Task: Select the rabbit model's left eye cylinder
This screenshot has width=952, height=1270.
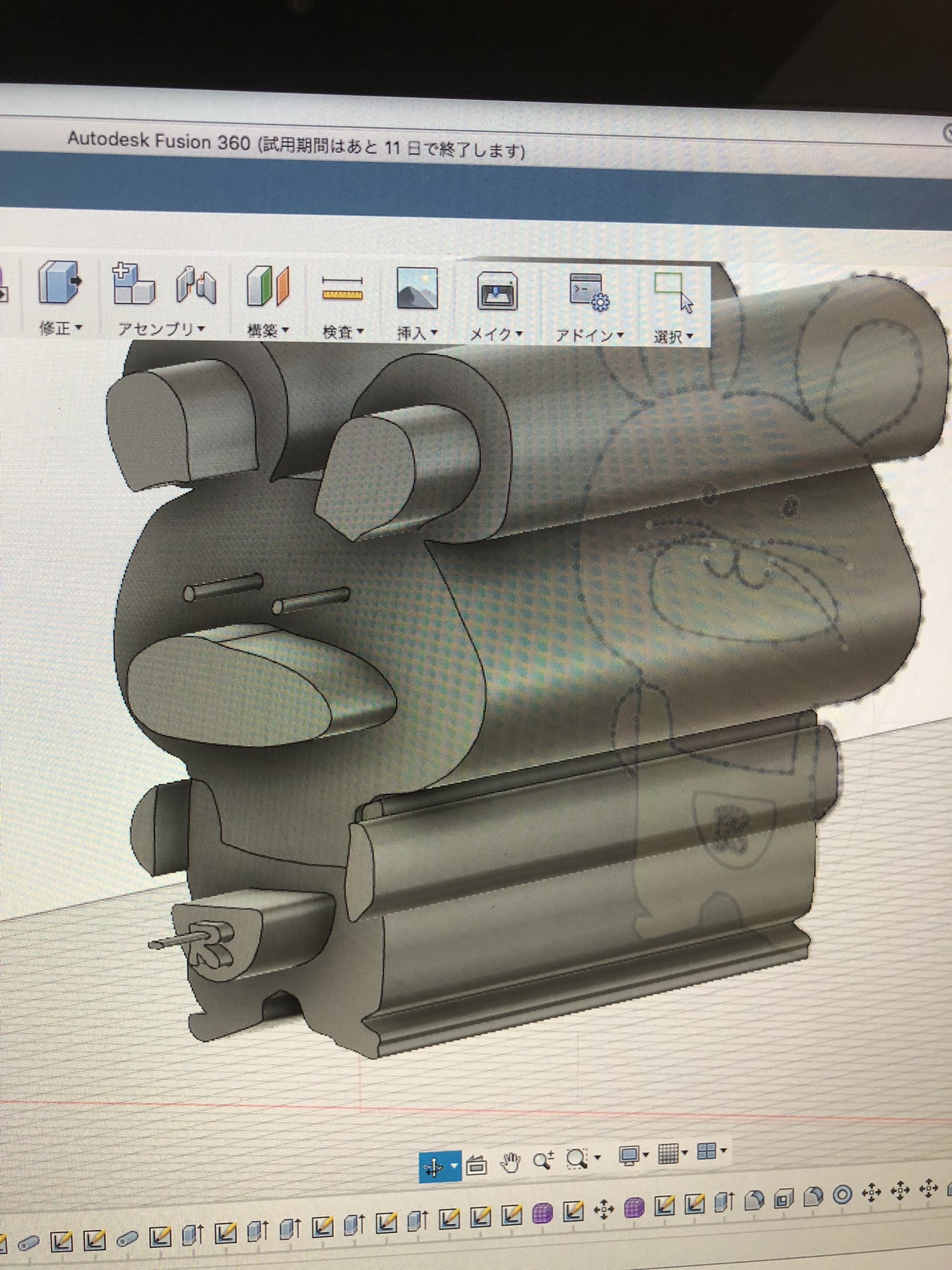Action: [222, 586]
